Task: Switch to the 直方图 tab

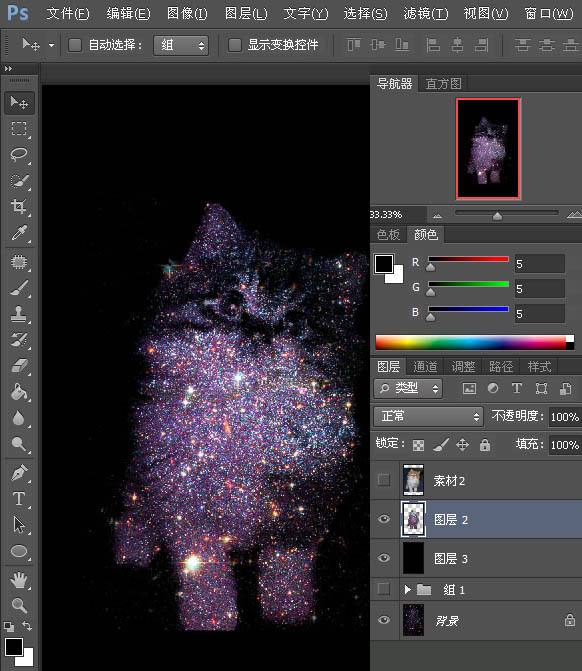Action: (x=443, y=83)
